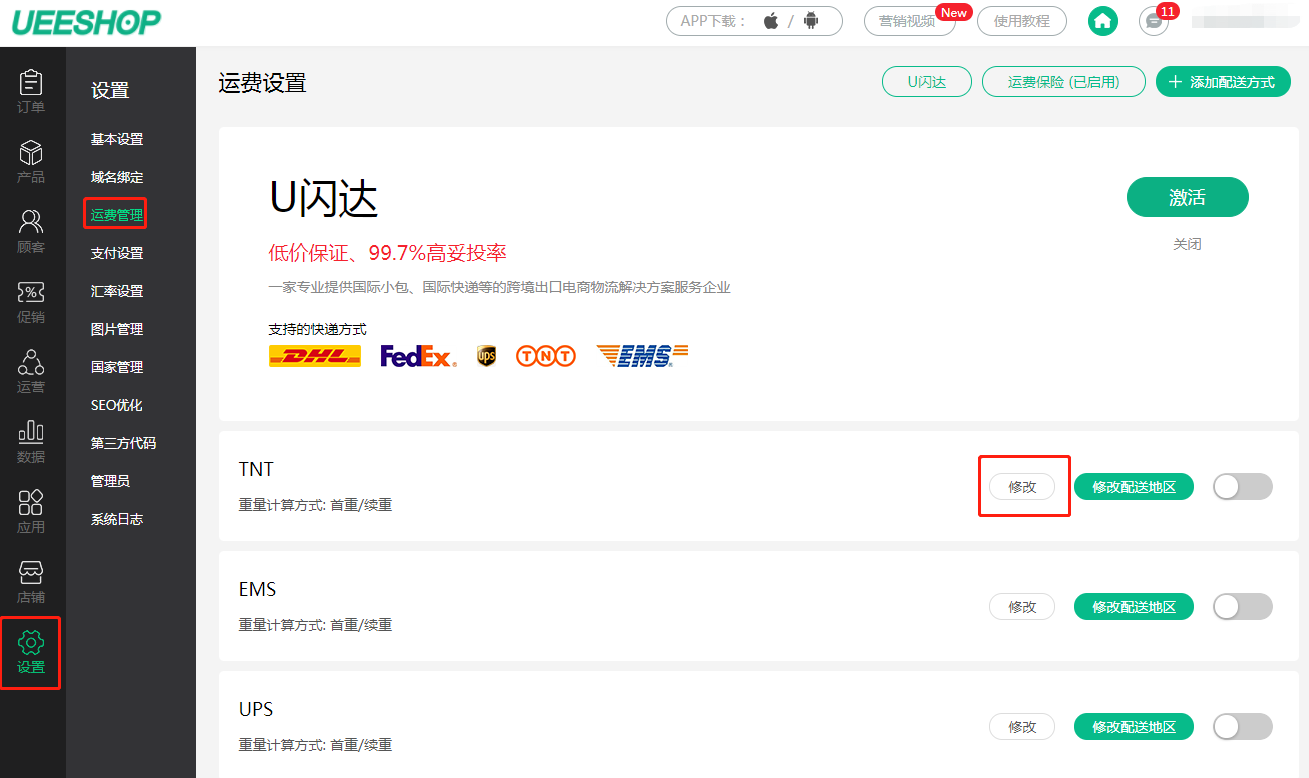Select 基本设置 in settings menu
Viewport: 1309px width, 778px height.
point(117,139)
